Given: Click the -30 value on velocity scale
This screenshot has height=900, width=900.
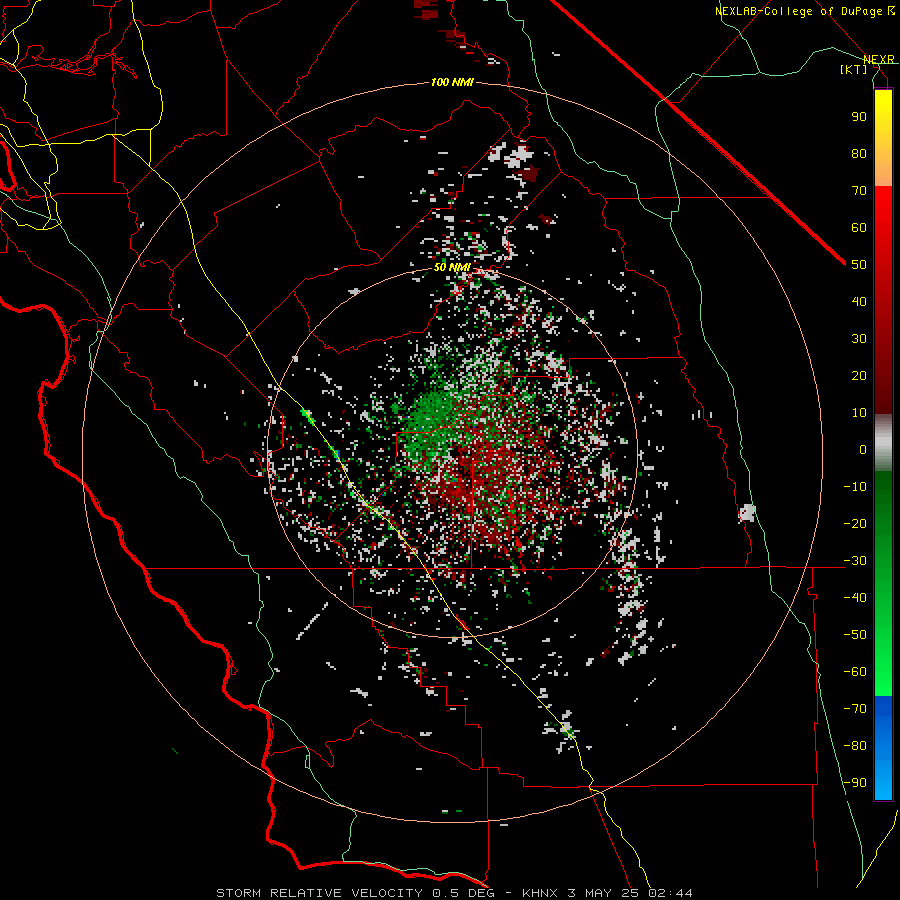Looking at the screenshot, I should click(855, 561).
